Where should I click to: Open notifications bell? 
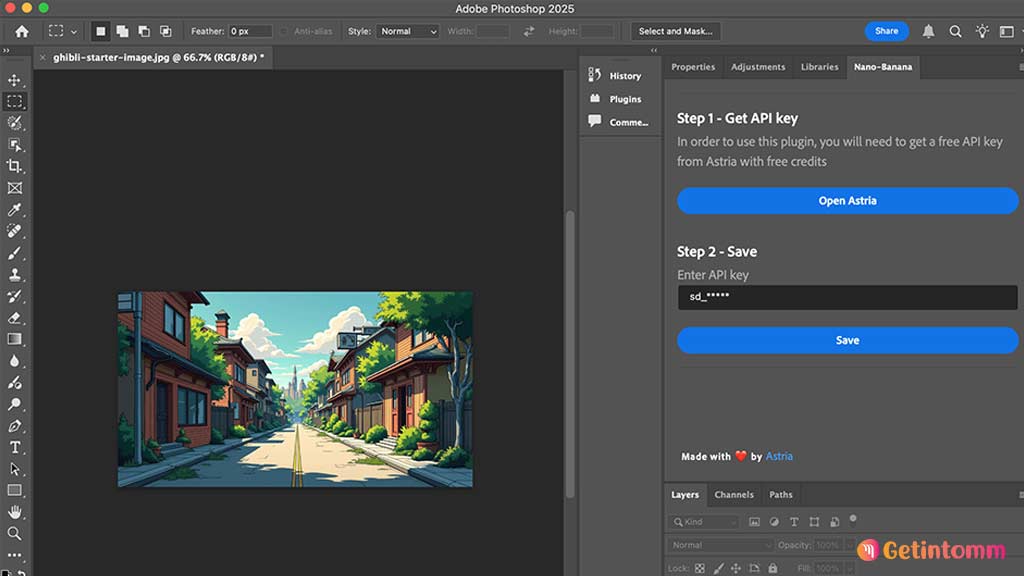click(928, 31)
